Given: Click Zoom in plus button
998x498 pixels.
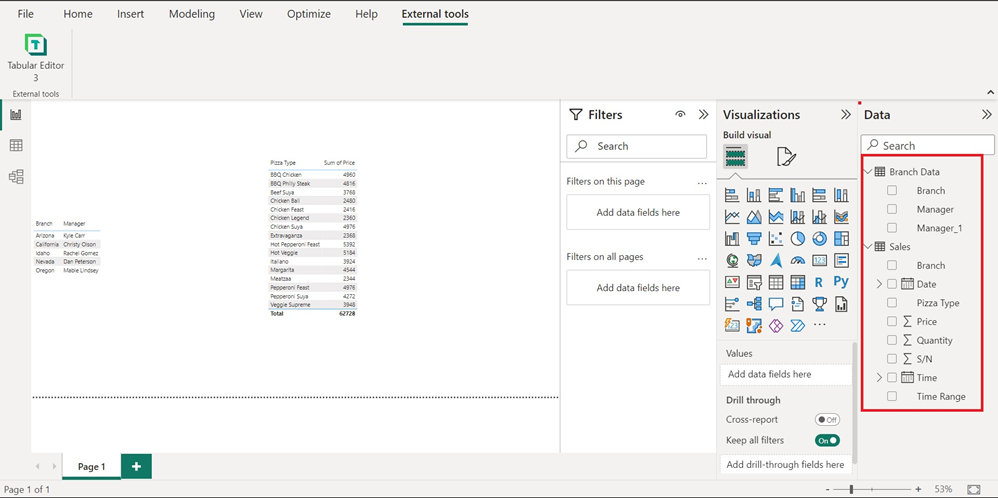Looking at the screenshot, I should 918,489.
